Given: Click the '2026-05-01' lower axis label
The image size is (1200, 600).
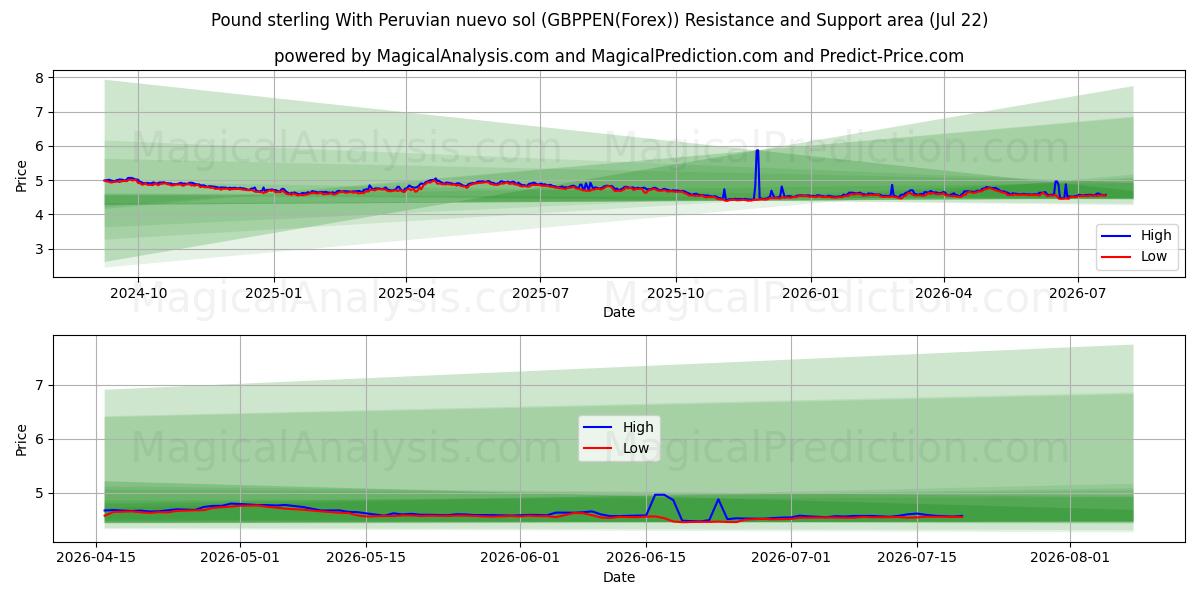Looking at the screenshot, I should pos(241,559).
